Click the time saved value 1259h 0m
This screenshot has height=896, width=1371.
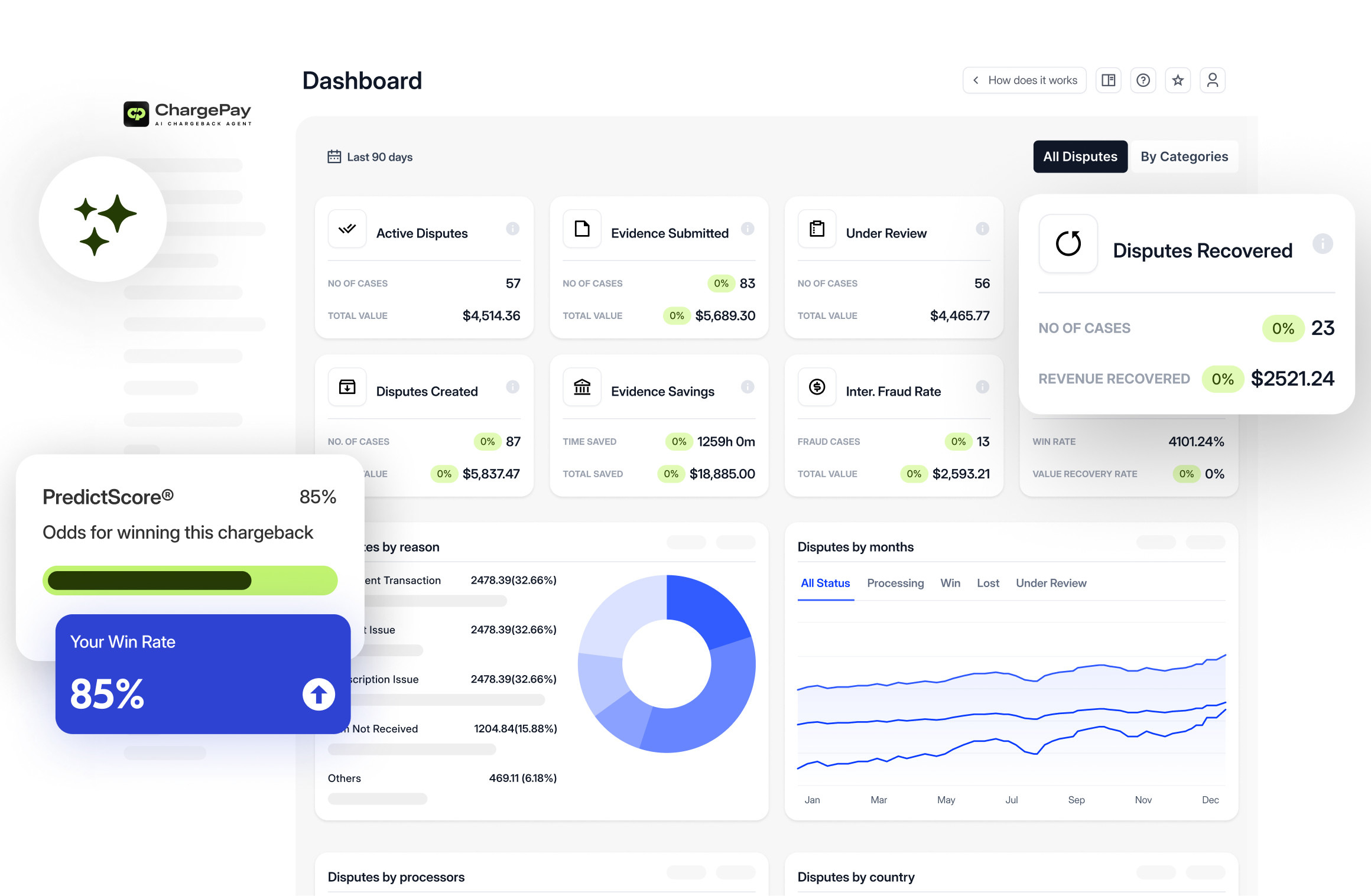[x=726, y=441]
